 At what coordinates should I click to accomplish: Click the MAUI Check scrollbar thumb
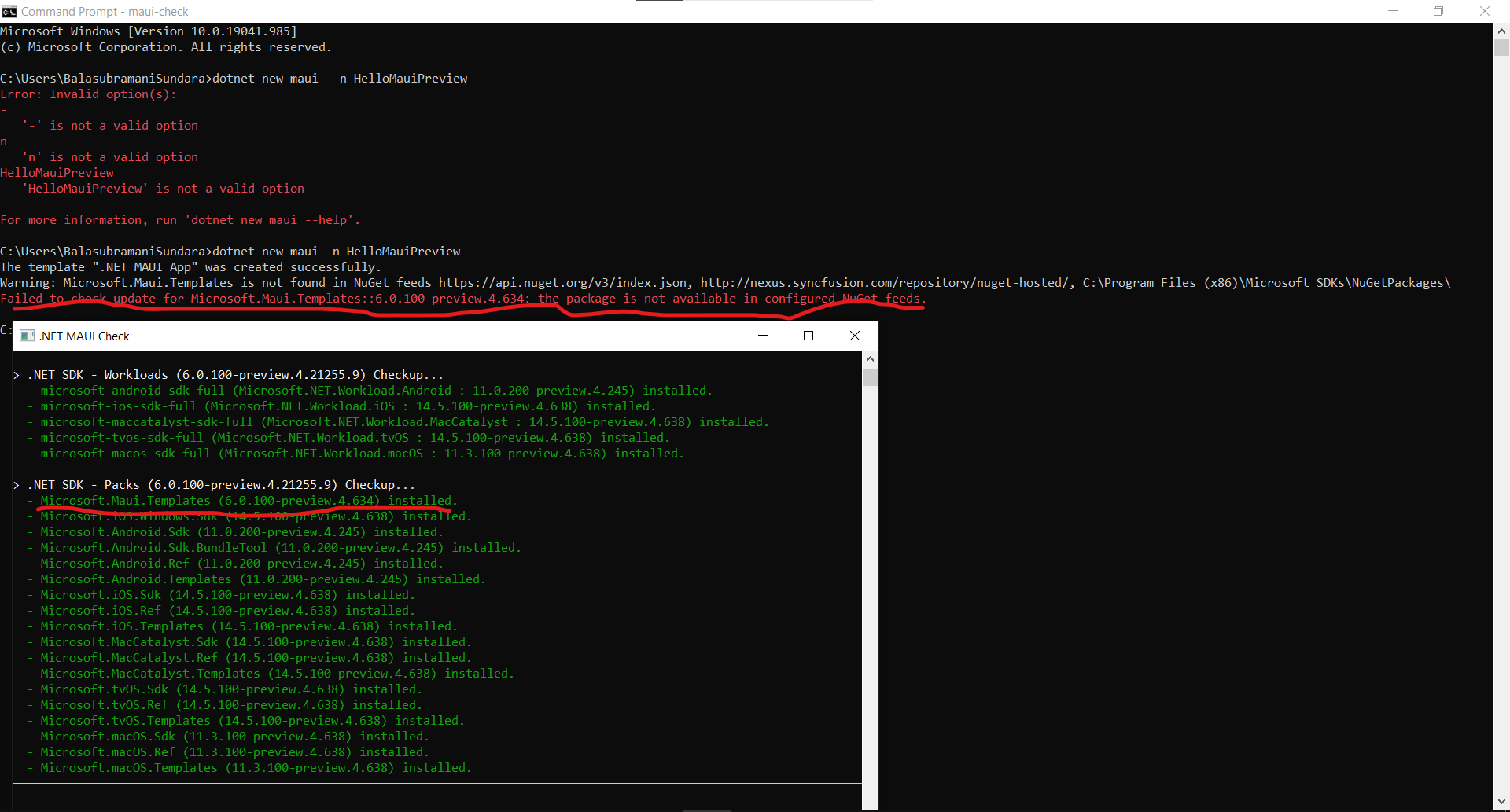tap(870, 377)
